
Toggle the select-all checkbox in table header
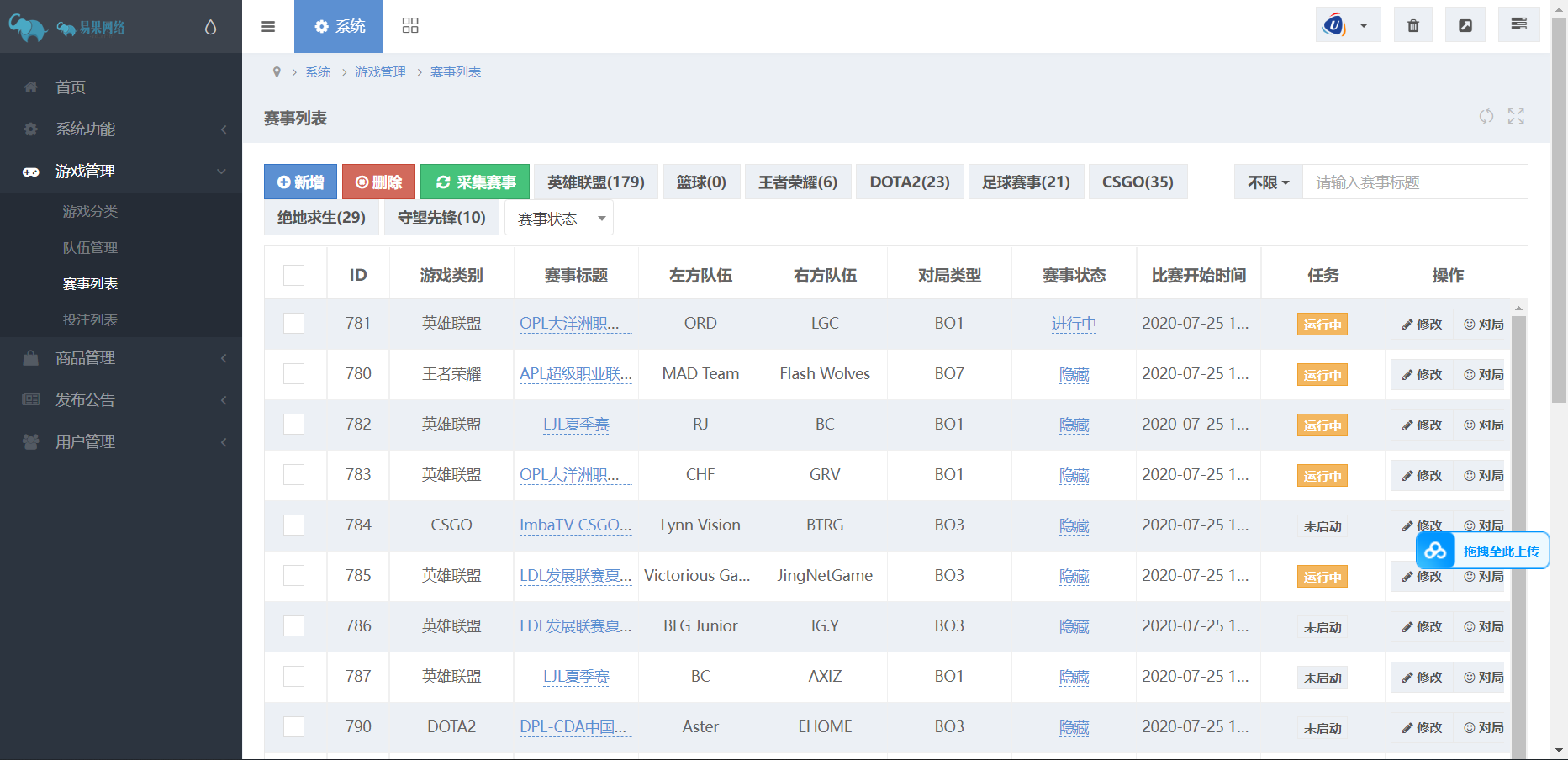click(294, 275)
